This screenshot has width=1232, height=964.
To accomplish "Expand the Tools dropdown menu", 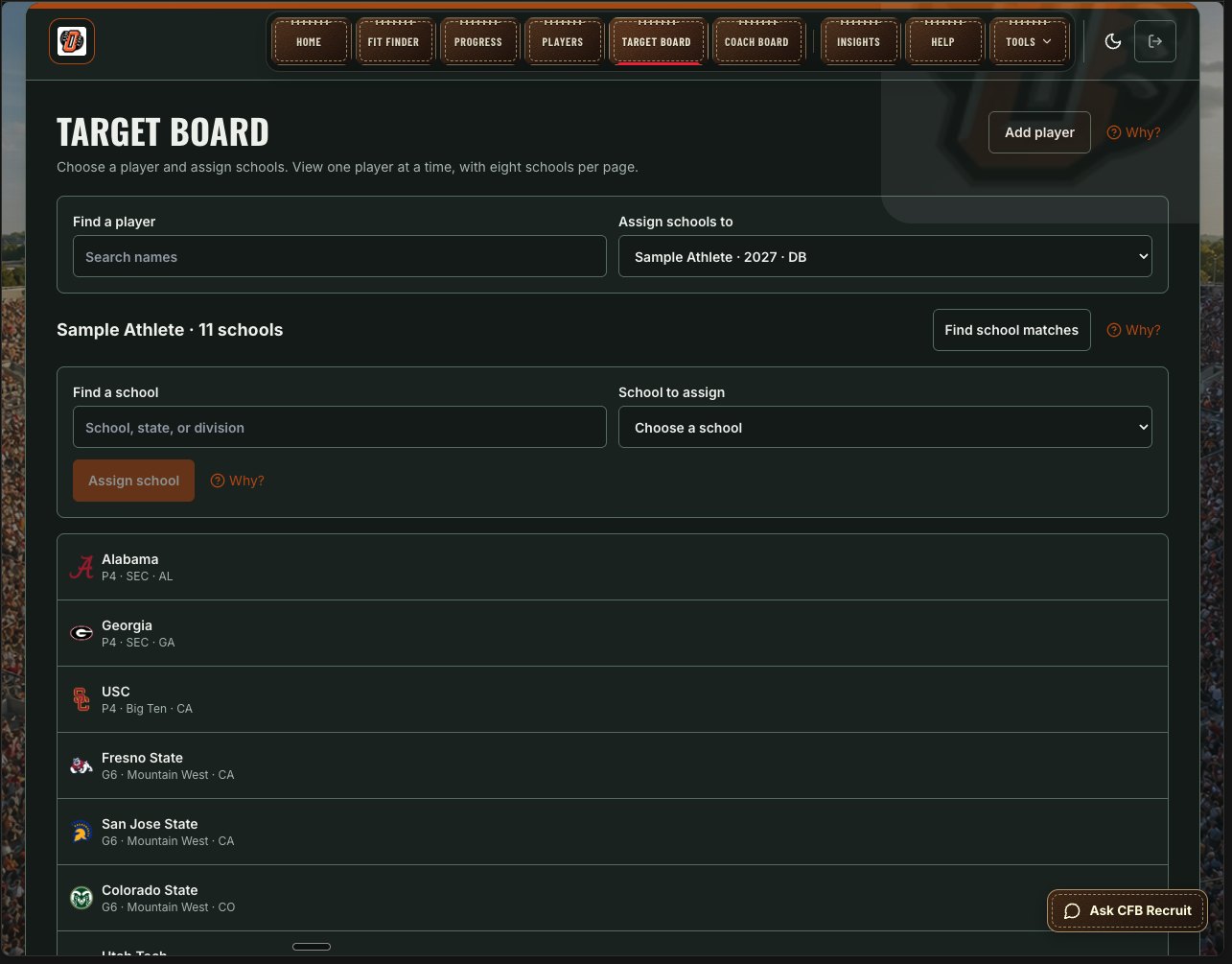I will click(1029, 42).
